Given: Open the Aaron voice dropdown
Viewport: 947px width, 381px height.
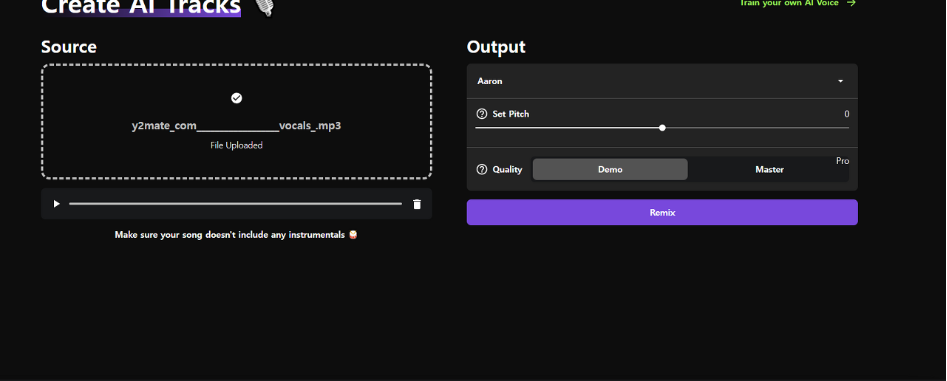Looking at the screenshot, I should coord(662,81).
